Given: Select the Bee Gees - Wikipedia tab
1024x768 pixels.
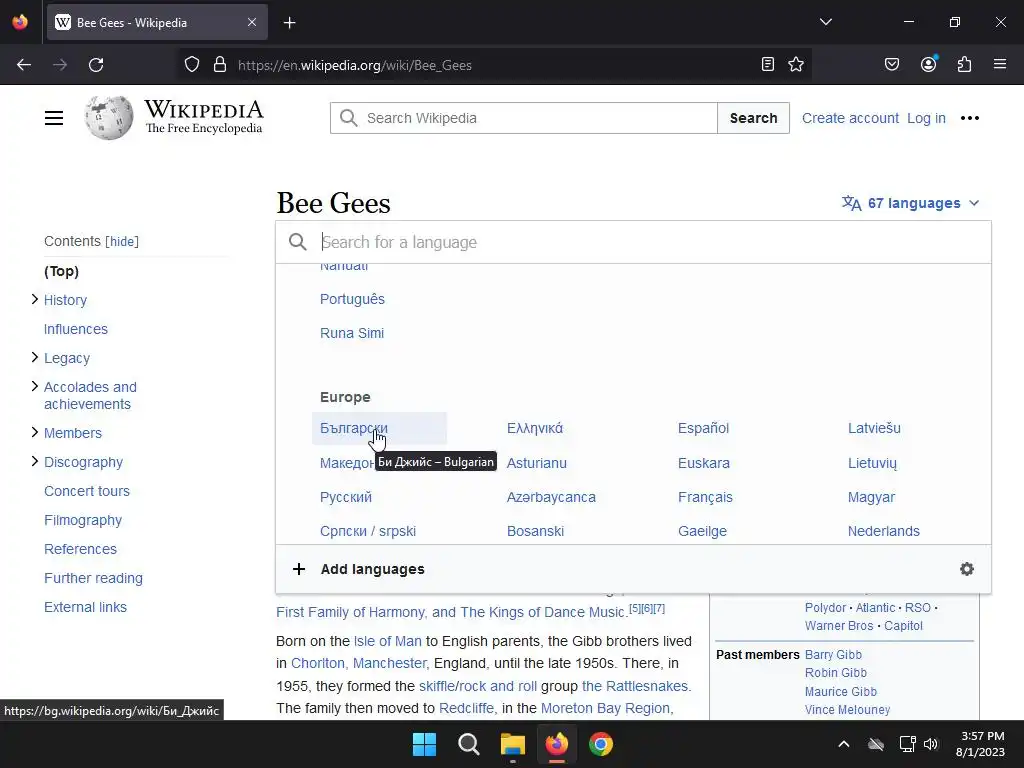Looking at the screenshot, I should click(157, 23).
